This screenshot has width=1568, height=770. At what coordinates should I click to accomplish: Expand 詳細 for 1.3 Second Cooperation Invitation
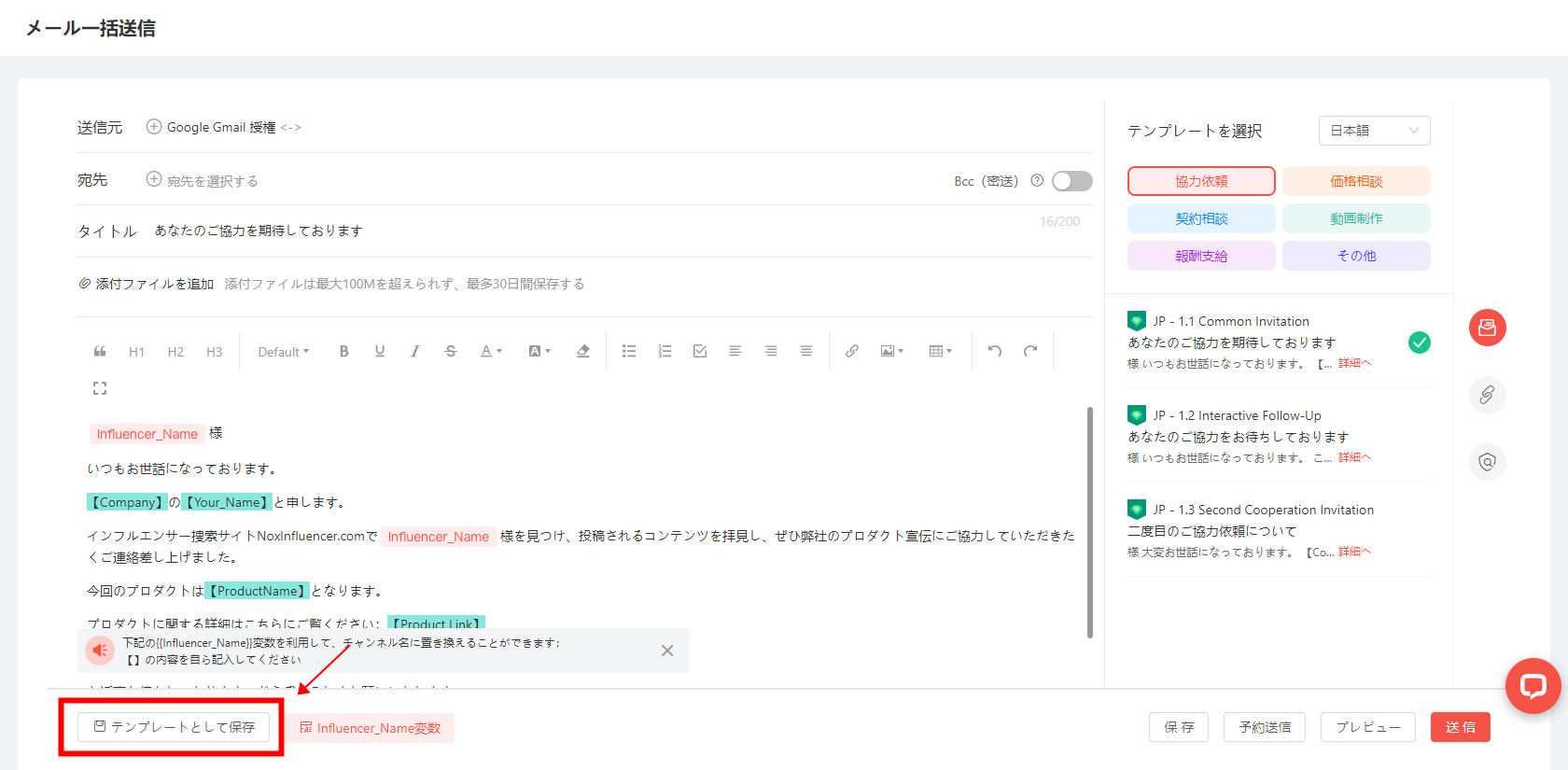1355,552
